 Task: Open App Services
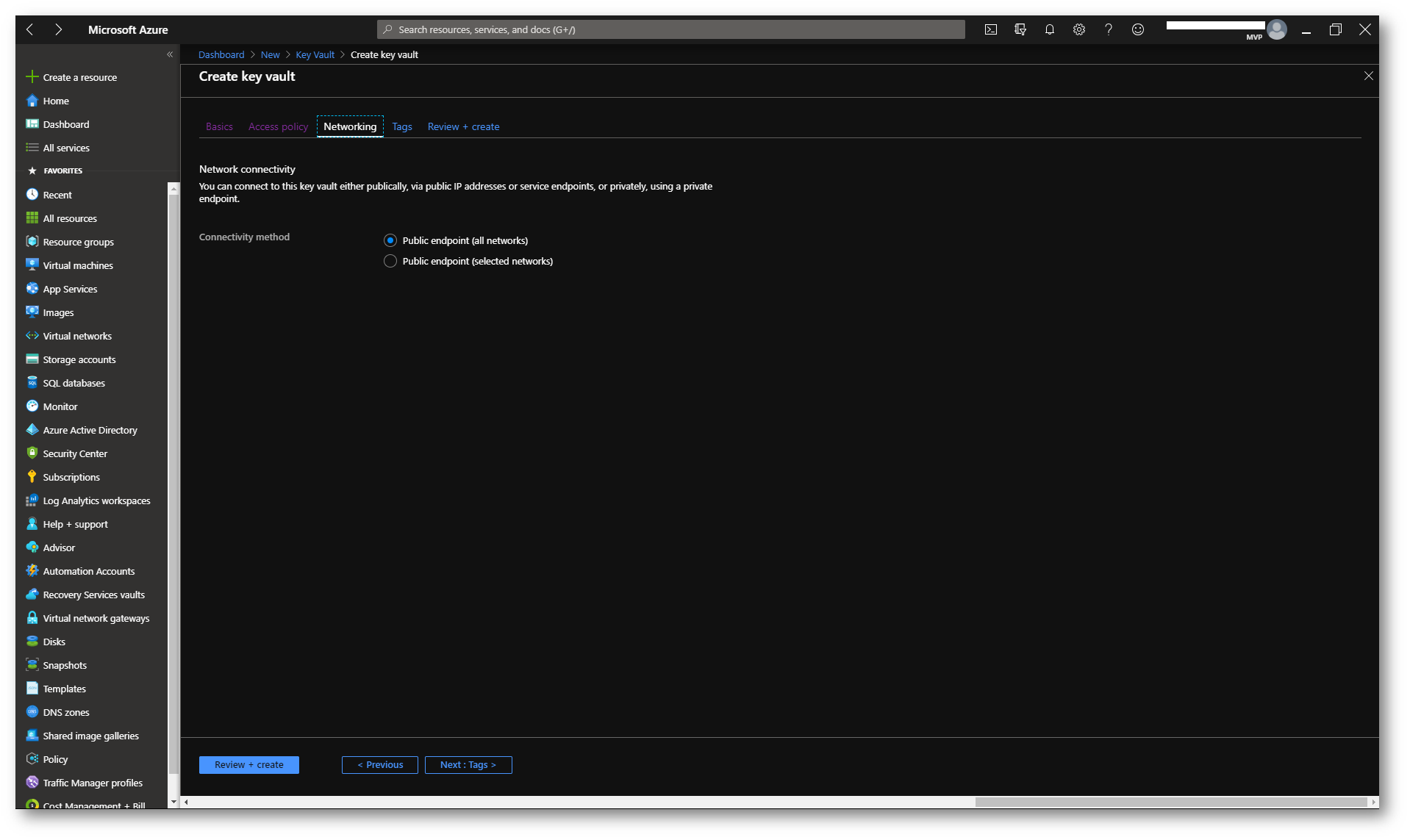(x=69, y=289)
